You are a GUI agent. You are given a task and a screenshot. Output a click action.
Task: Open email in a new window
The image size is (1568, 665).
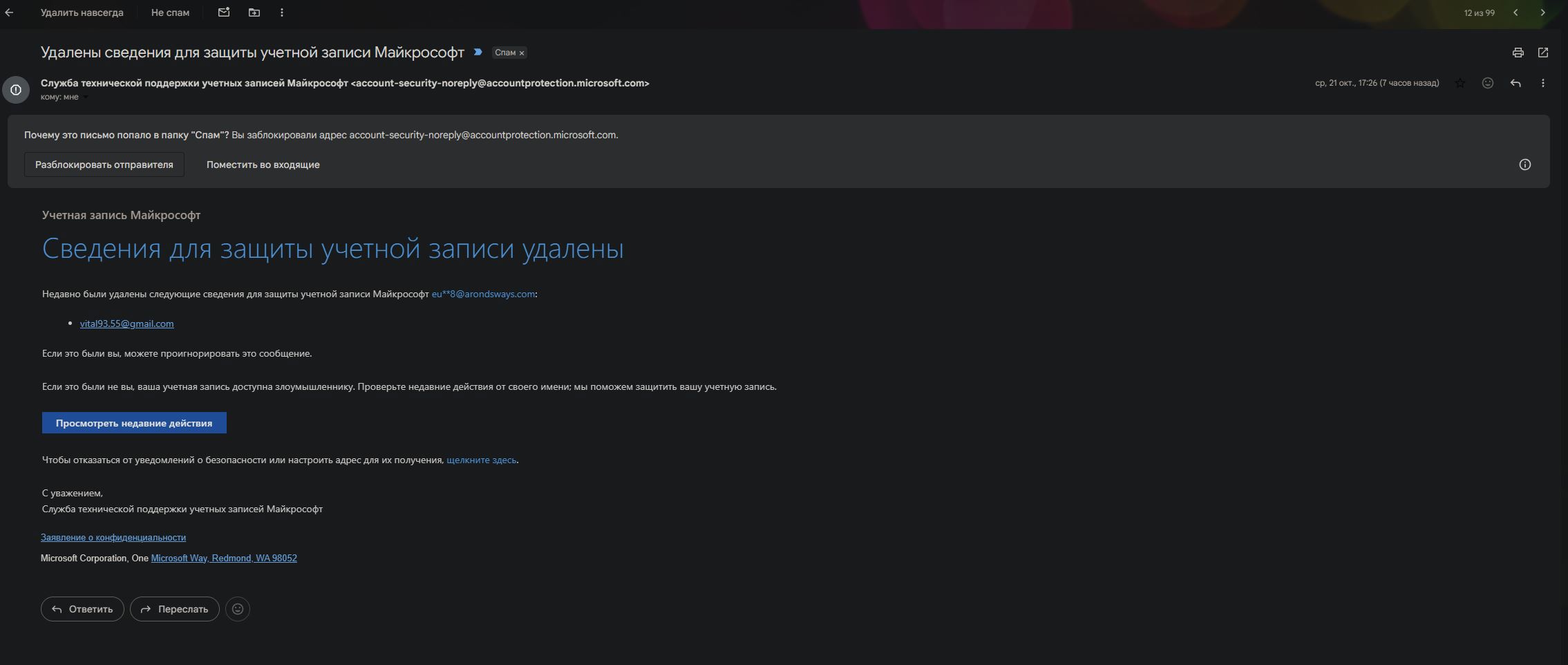(1543, 53)
